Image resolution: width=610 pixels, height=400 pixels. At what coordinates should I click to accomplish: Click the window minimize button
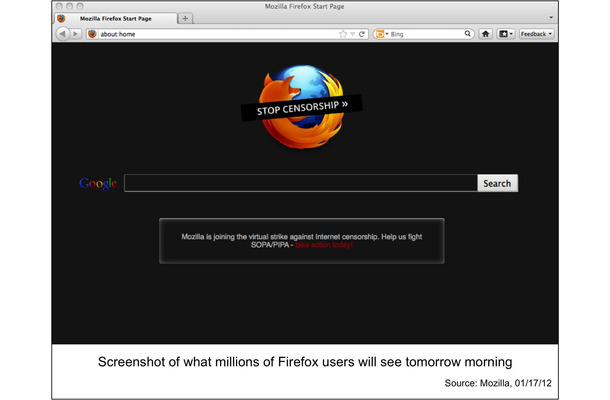pyautogui.click(x=70, y=6)
